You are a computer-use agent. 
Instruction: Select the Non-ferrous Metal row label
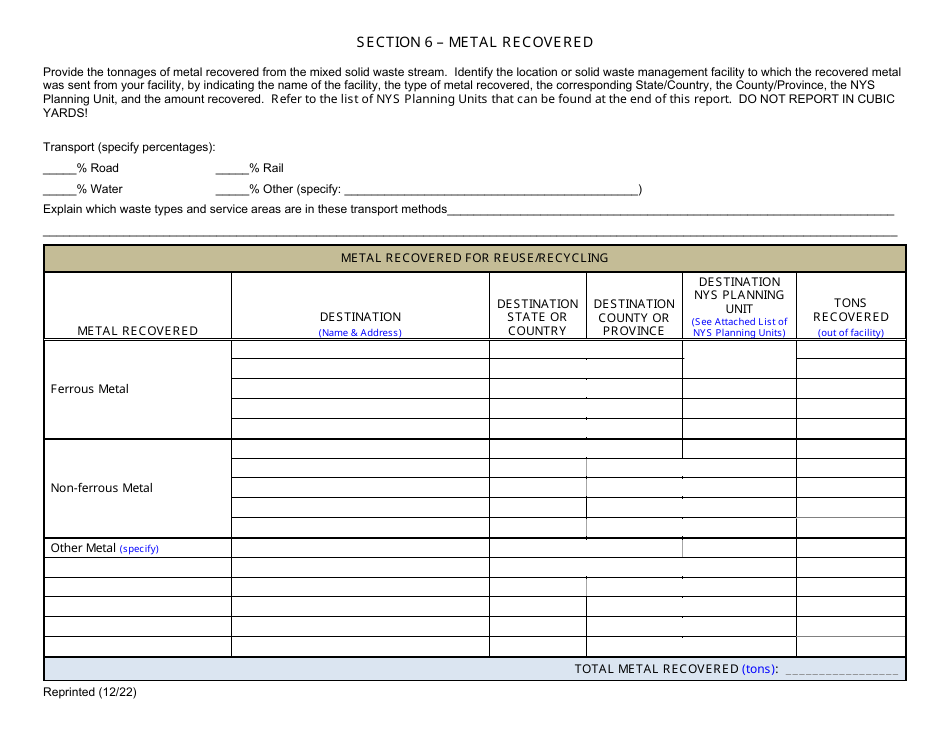pos(101,488)
